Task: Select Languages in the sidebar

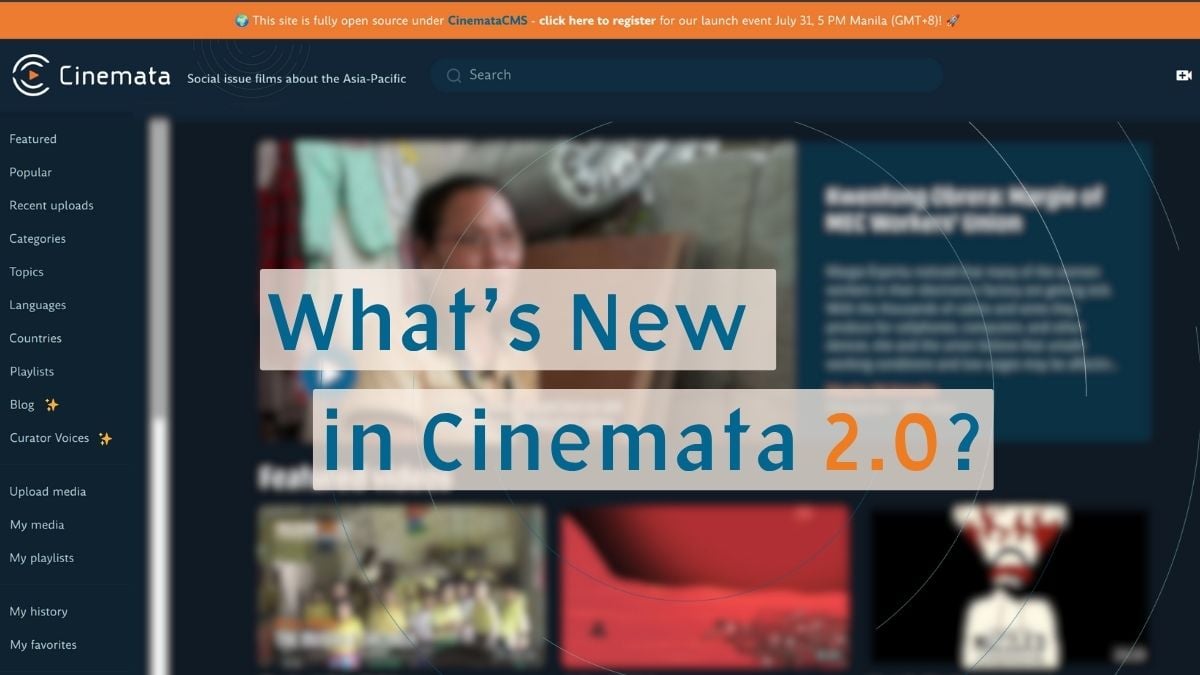Action: [x=38, y=305]
